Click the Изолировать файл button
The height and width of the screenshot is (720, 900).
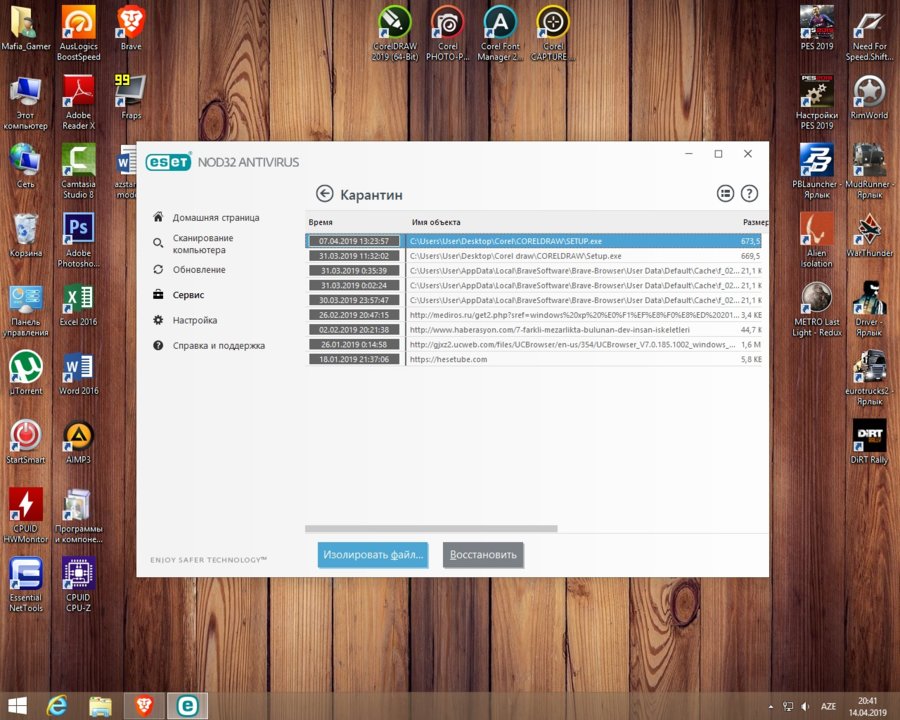[372, 554]
